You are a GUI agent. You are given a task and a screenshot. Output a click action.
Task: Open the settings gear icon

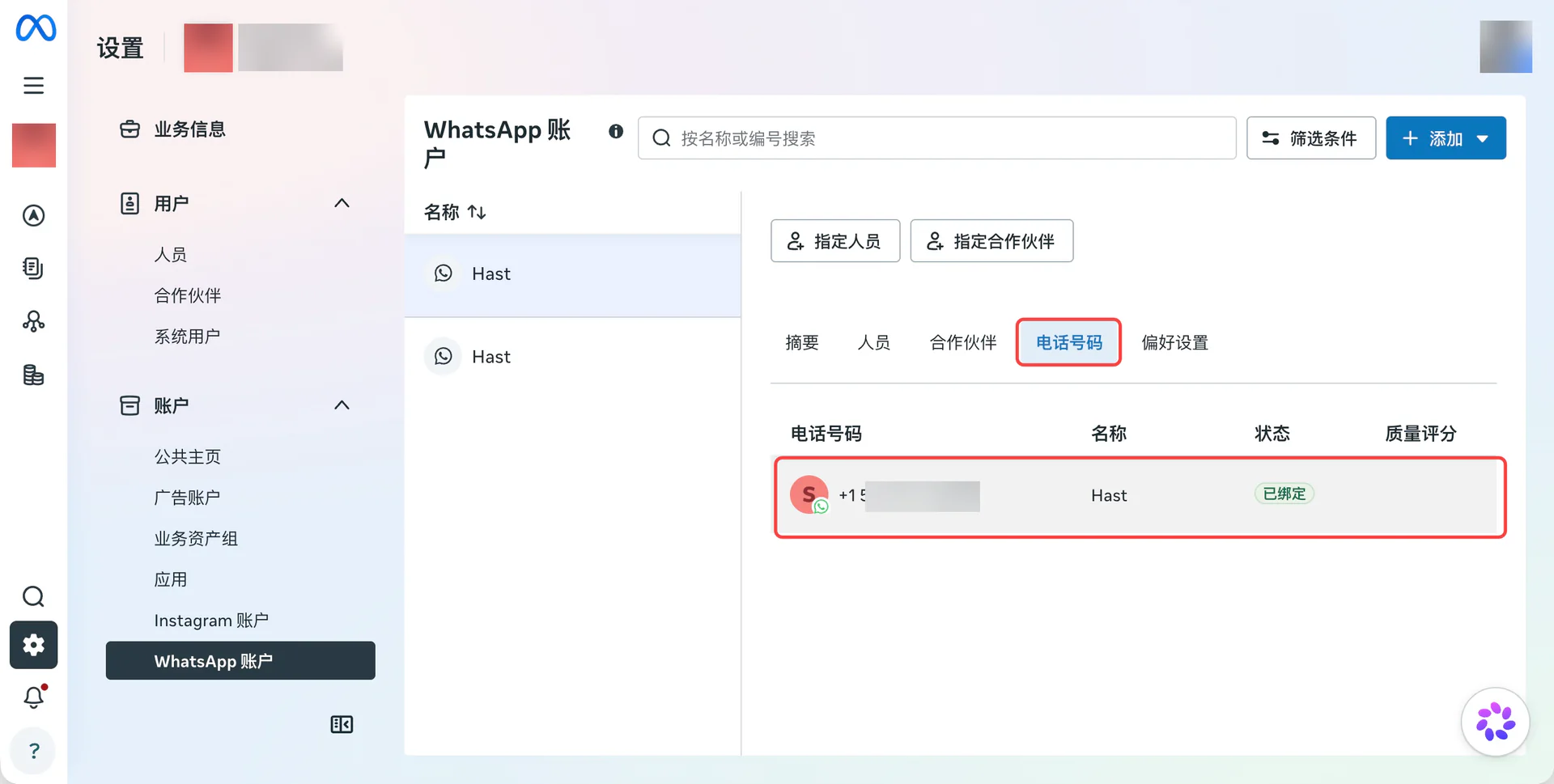33,645
